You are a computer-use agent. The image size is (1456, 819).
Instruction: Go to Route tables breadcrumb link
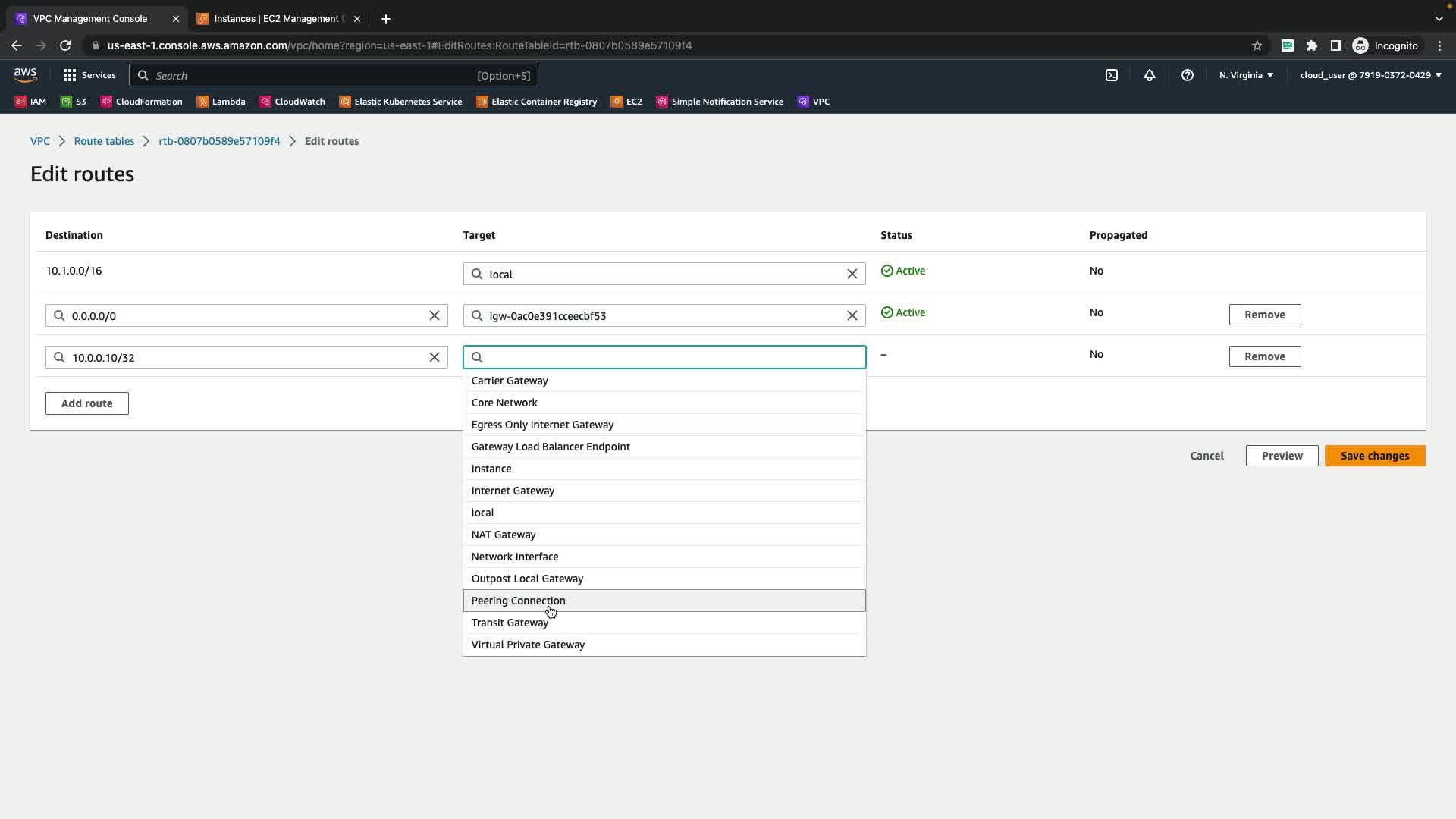(x=104, y=141)
